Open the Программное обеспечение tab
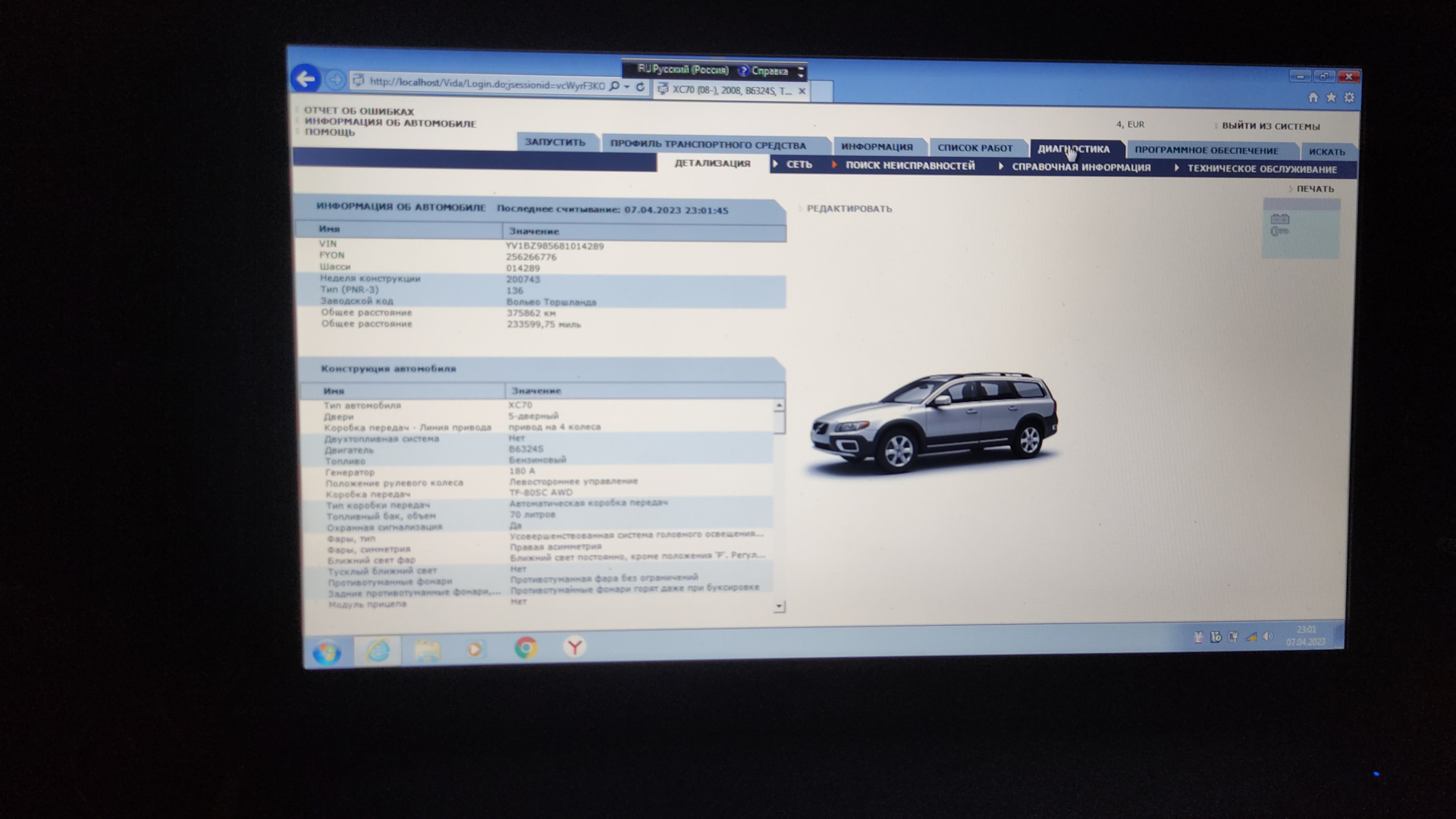1456x819 pixels. pos(1206,150)
